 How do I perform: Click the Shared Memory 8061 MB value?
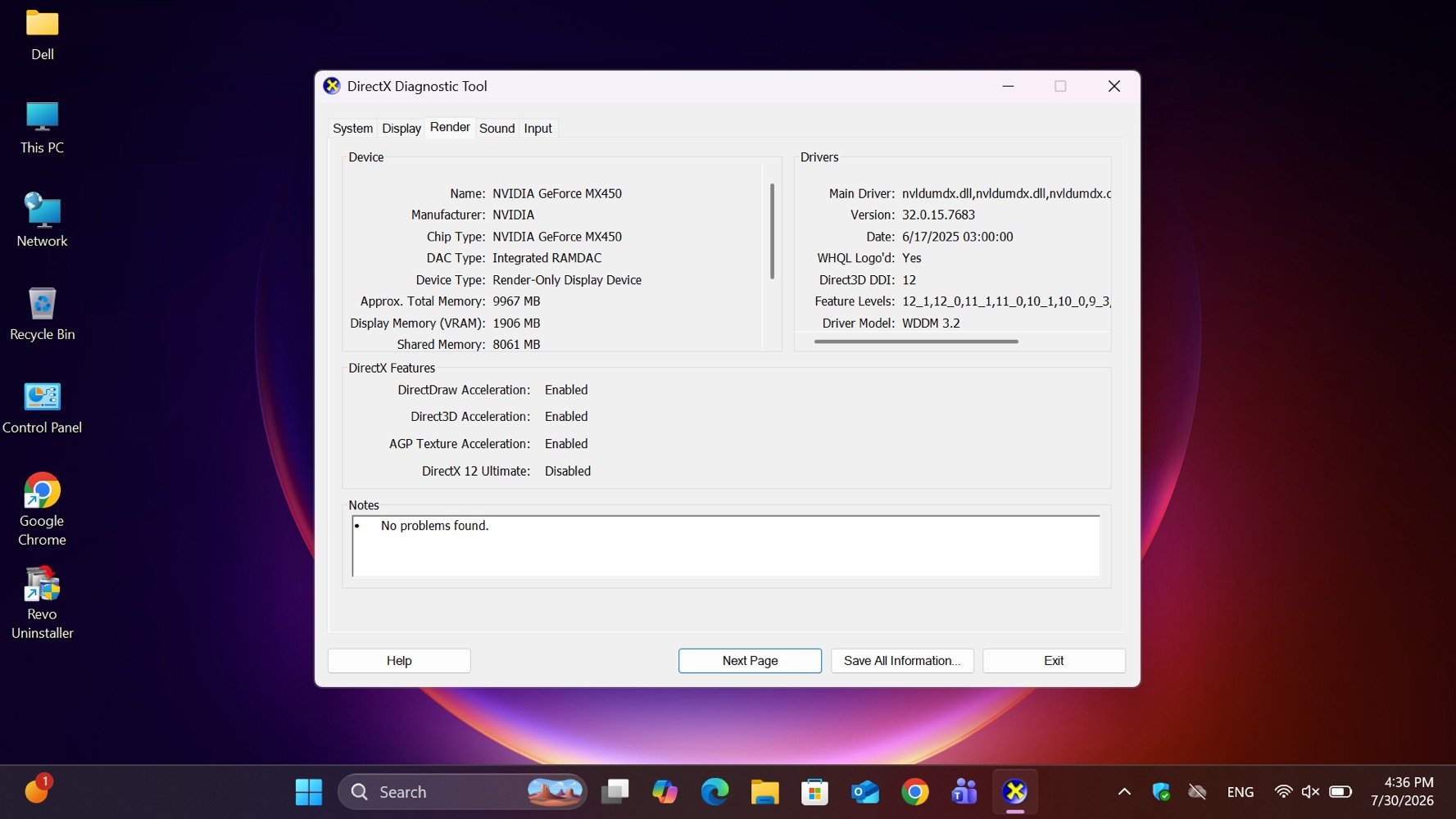coord(516,345)
